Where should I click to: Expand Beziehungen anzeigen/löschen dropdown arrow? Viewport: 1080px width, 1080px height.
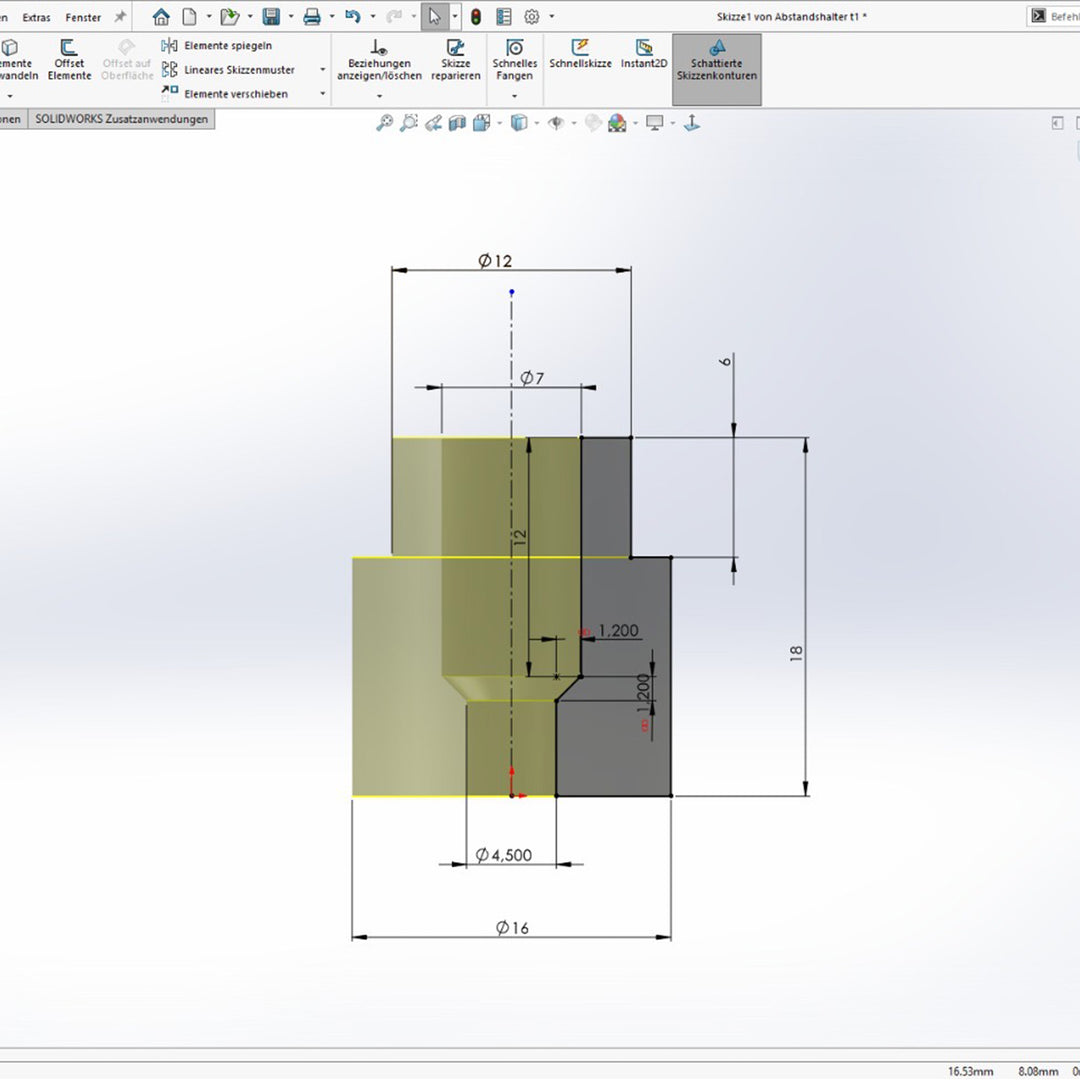click(379, 96)
